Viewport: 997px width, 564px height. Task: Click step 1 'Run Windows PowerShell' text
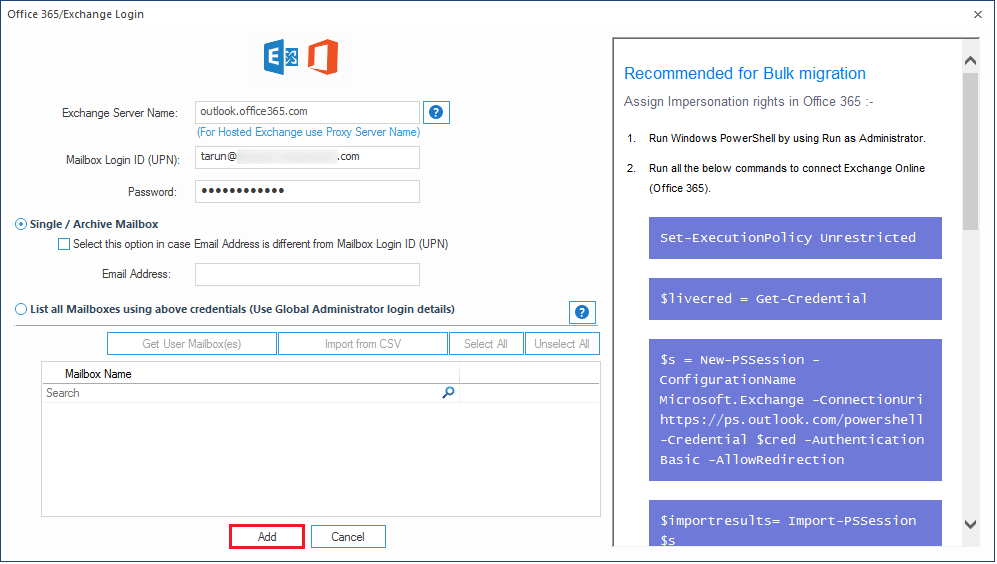[x=787, y=139]
